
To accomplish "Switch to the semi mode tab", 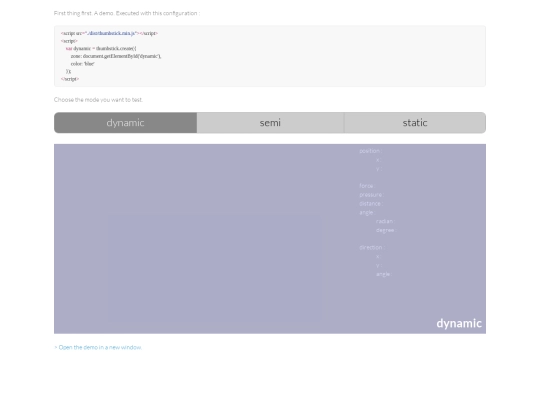I will 270,123.
